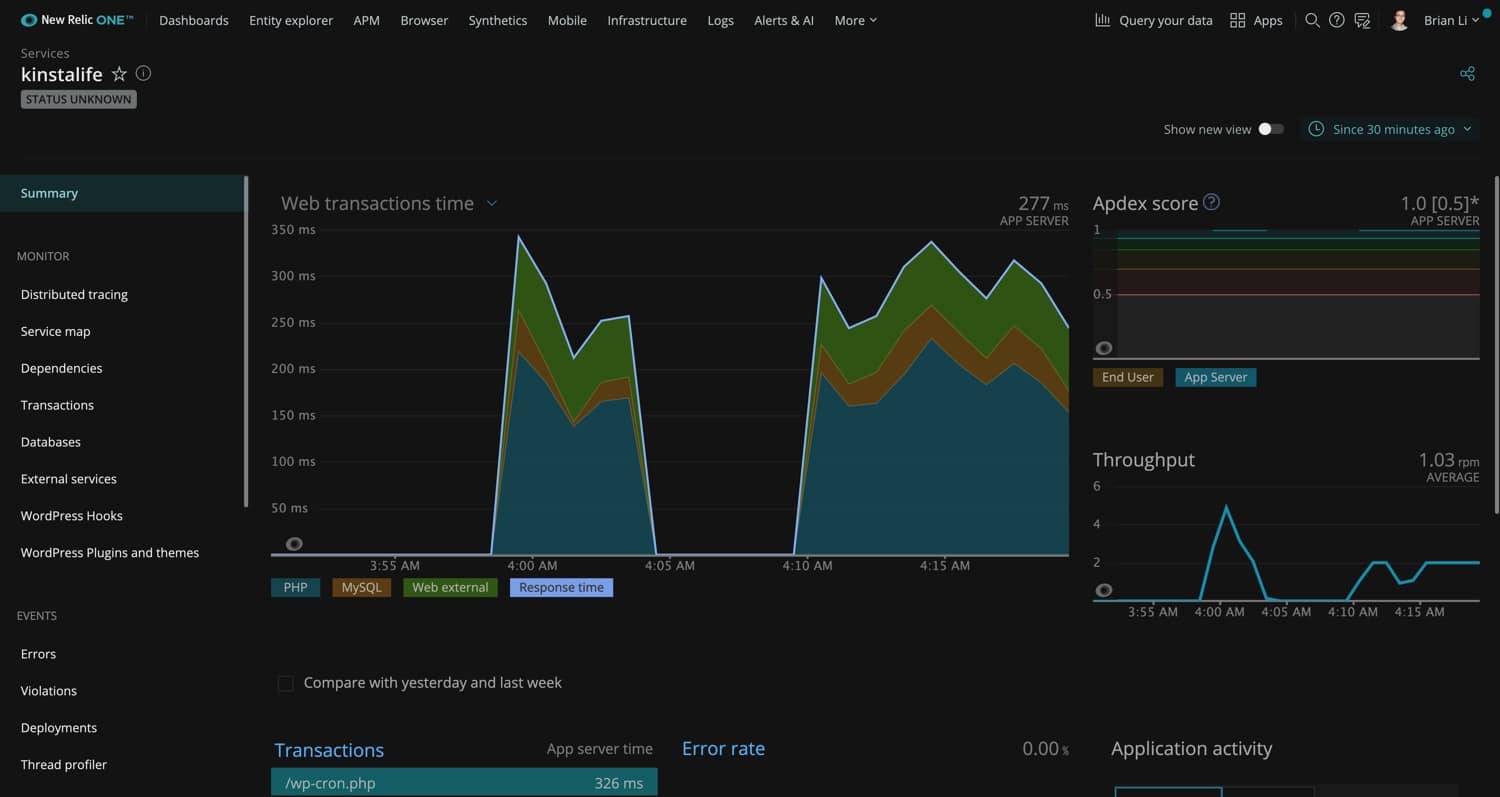Click the share icon at top right
Viewport: 1500px width, 797px height.
click(1467, 74)
